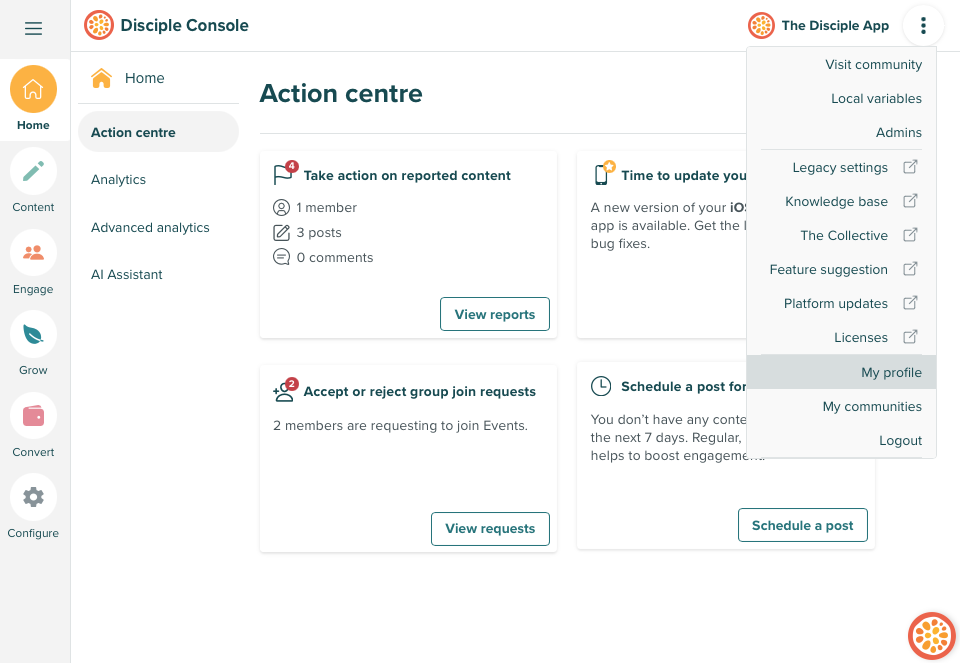
Task: Open the AI Assistant section
Action: tap(126, 274)
